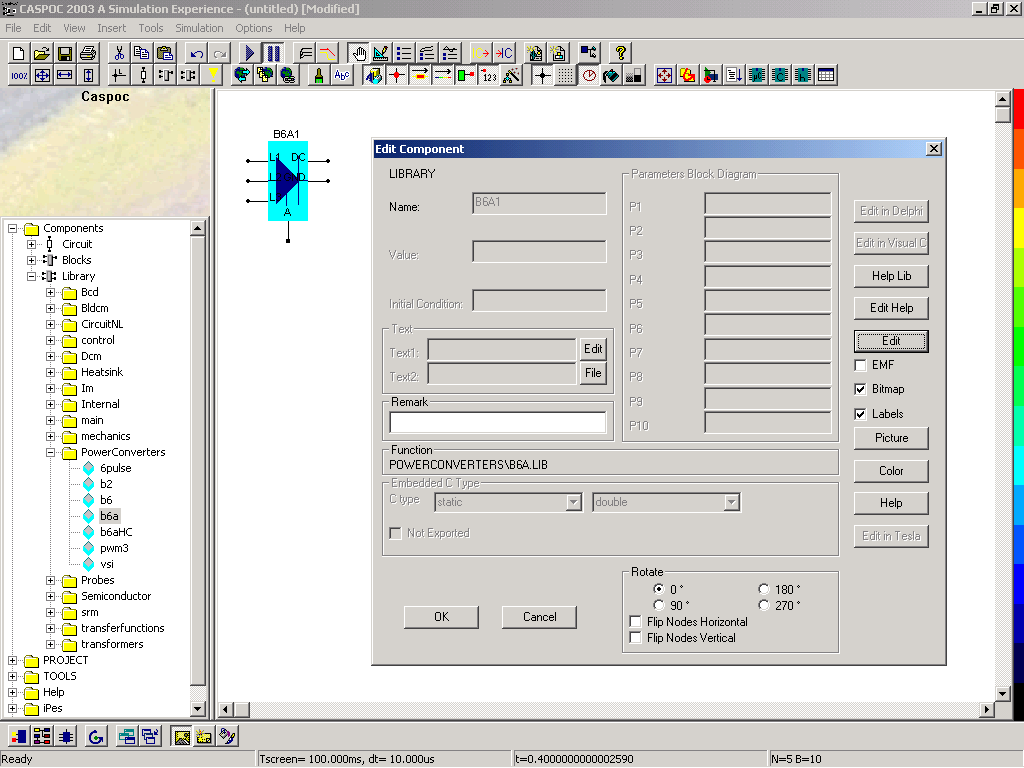Tick the Not Exported checkbox
Image resolution: width=1024 pixels, height=768 pixels.
pos(395,534)
